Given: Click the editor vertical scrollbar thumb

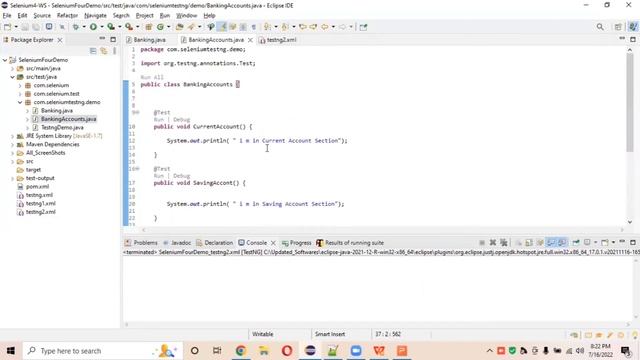Looking at the screenshot, I should (630, 102).
